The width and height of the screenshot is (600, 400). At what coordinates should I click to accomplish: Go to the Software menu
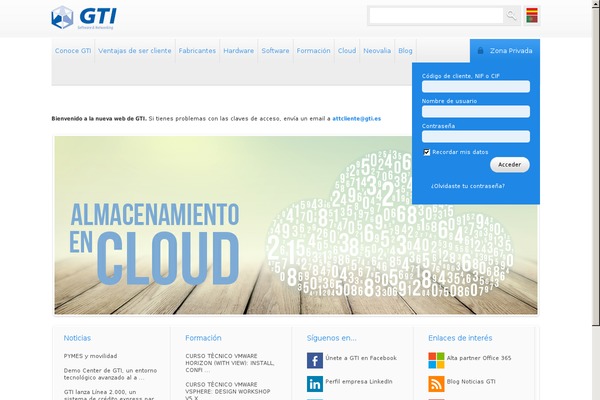tap(275, 51)
